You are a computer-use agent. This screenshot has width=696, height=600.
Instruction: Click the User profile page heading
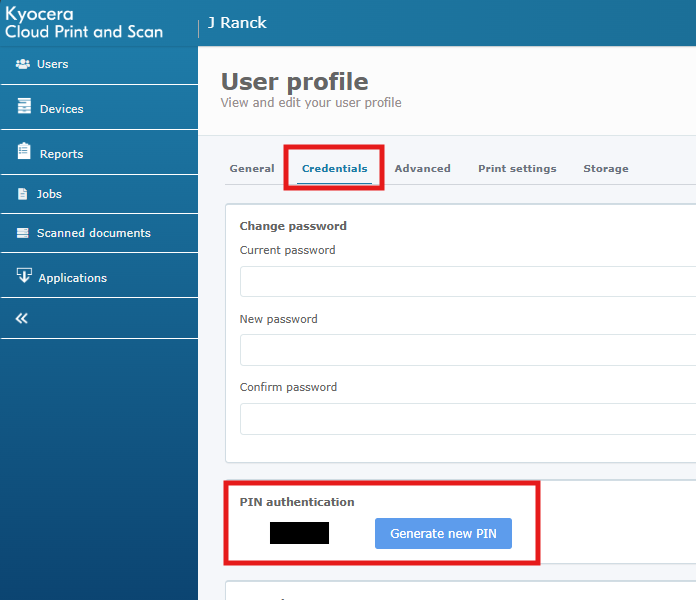(294, 81)
